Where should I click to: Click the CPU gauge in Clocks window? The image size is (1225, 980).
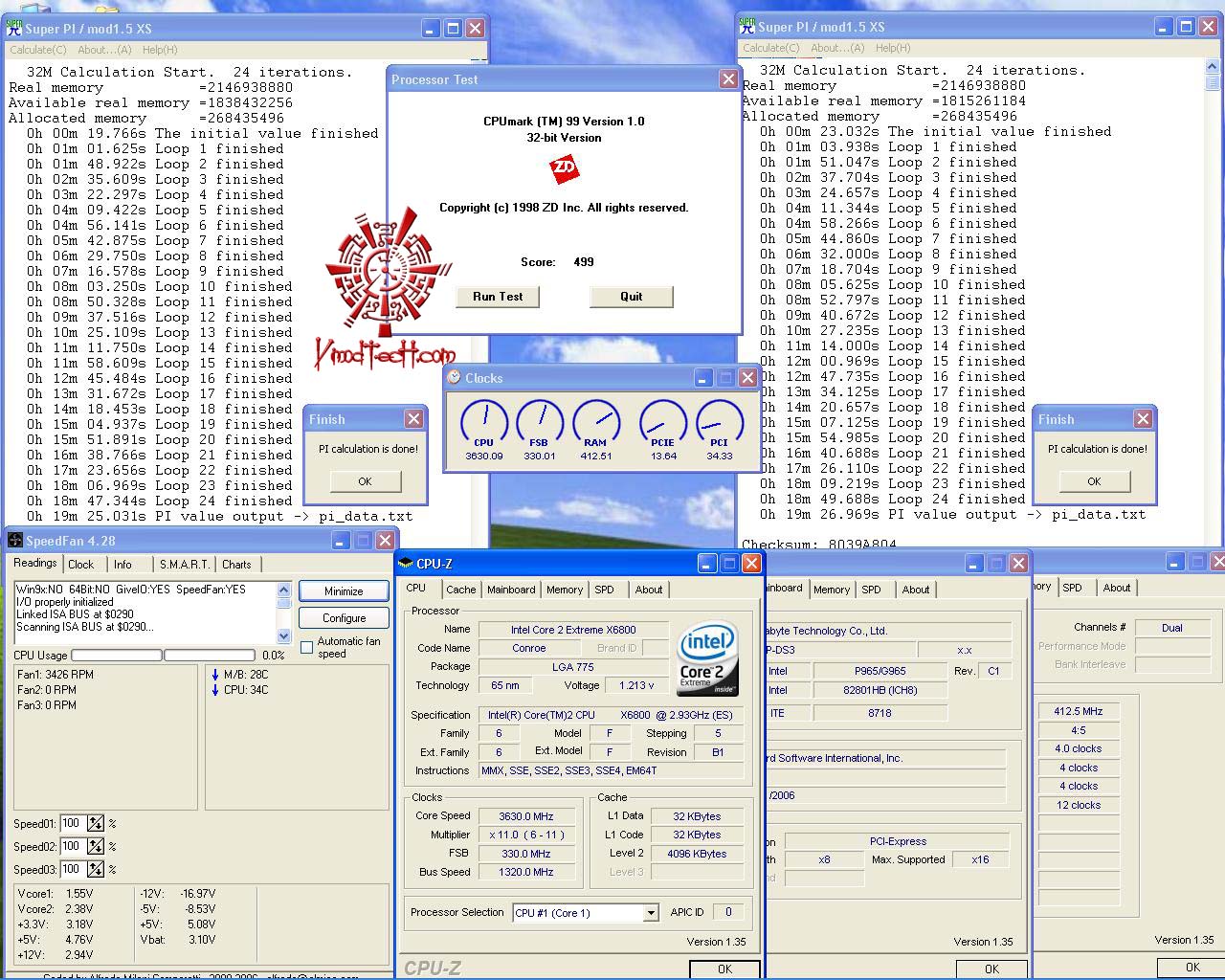[484, 423]
